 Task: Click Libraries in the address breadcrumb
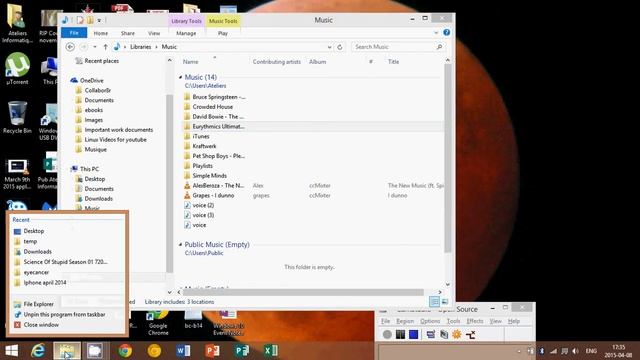pyautogui.click(x=140, y=47)
